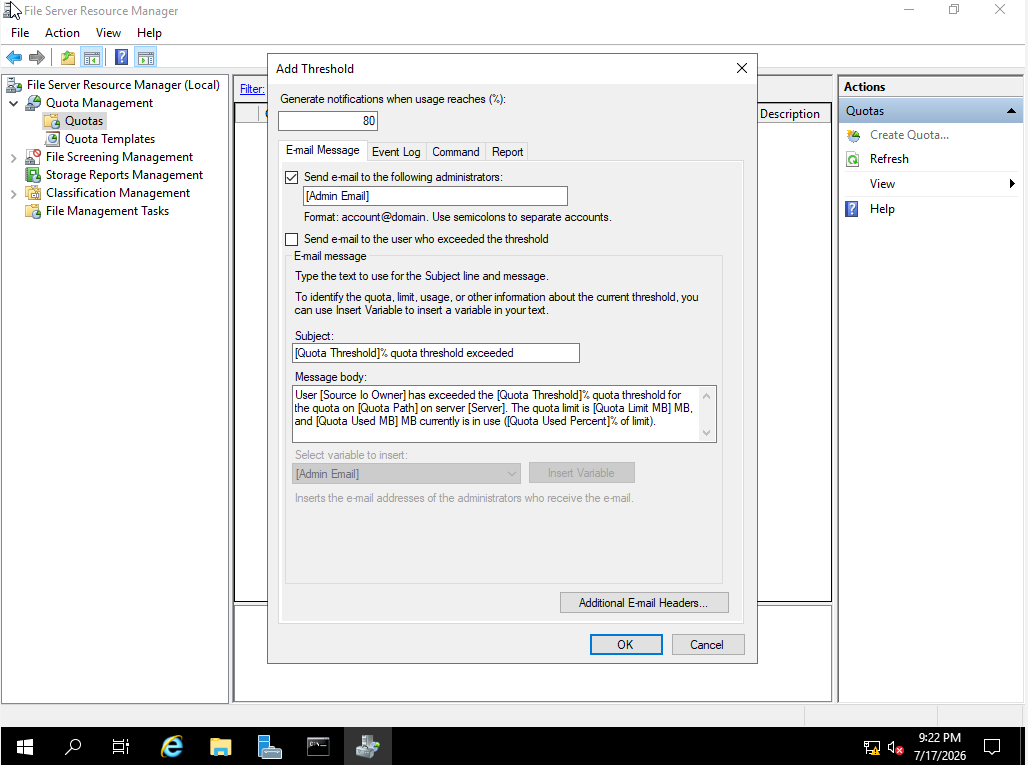Open the Help menu in menu bar
This screenshot has height=765, width=1028.
(149, 33)
